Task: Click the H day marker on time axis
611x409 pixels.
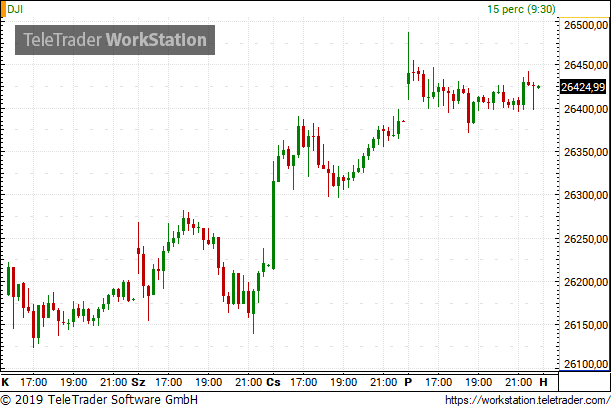Action: coord(543,382)
